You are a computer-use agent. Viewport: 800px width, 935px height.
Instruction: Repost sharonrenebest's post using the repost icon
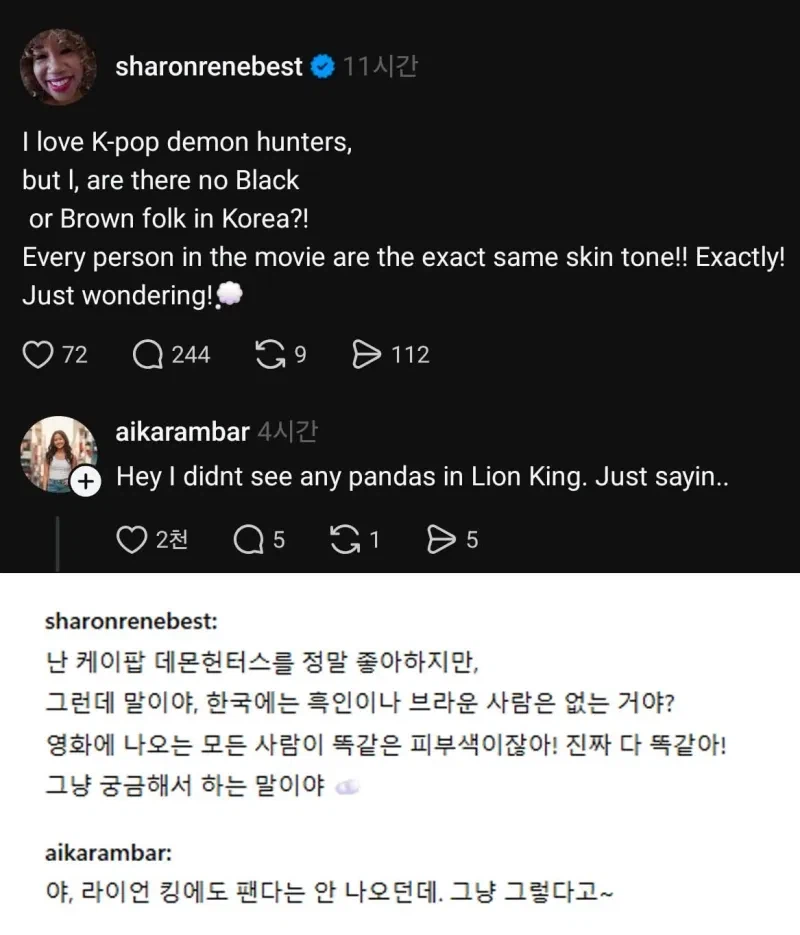(x=272, y=354)
